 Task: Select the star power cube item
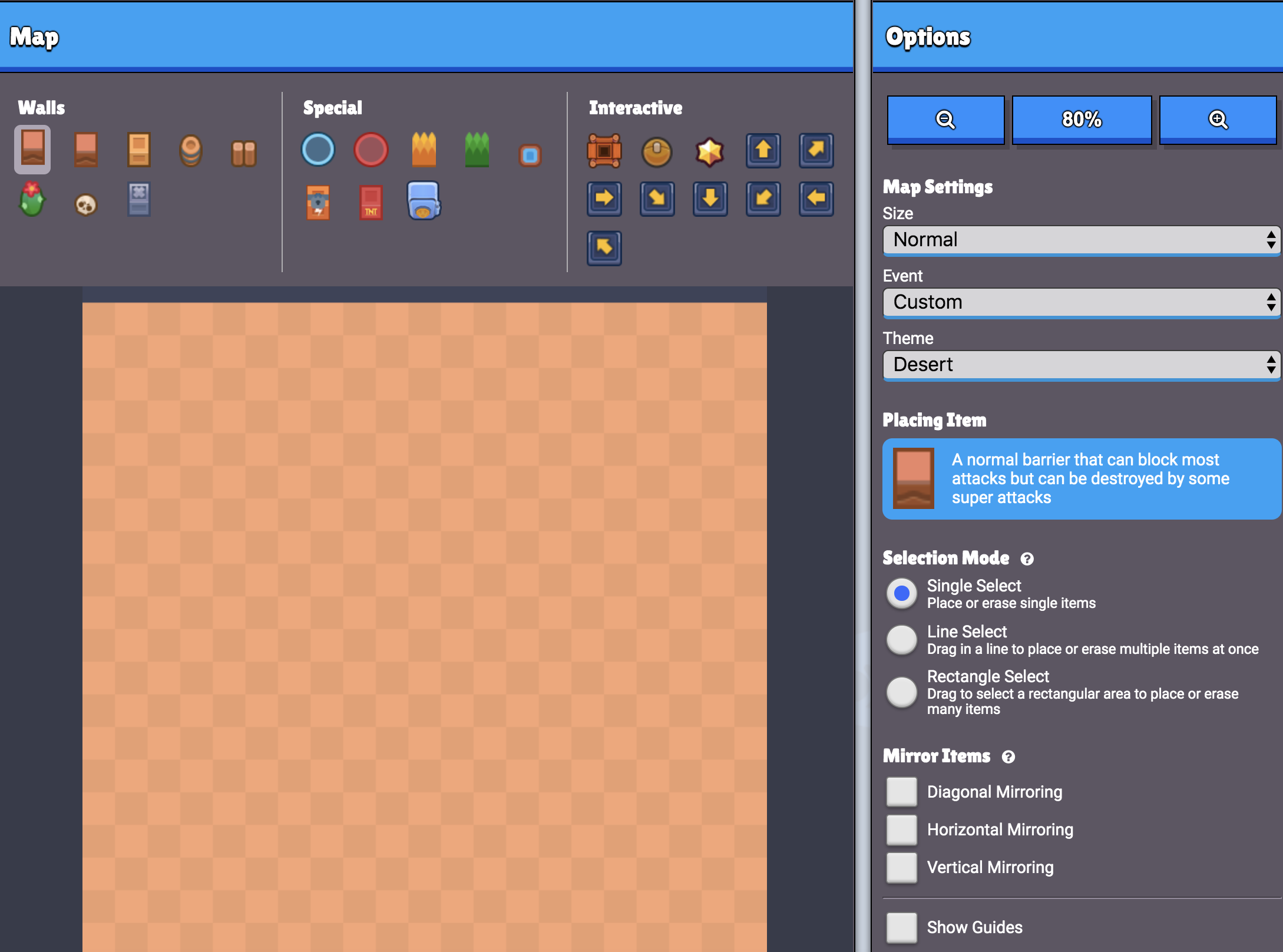click(710, 152)
